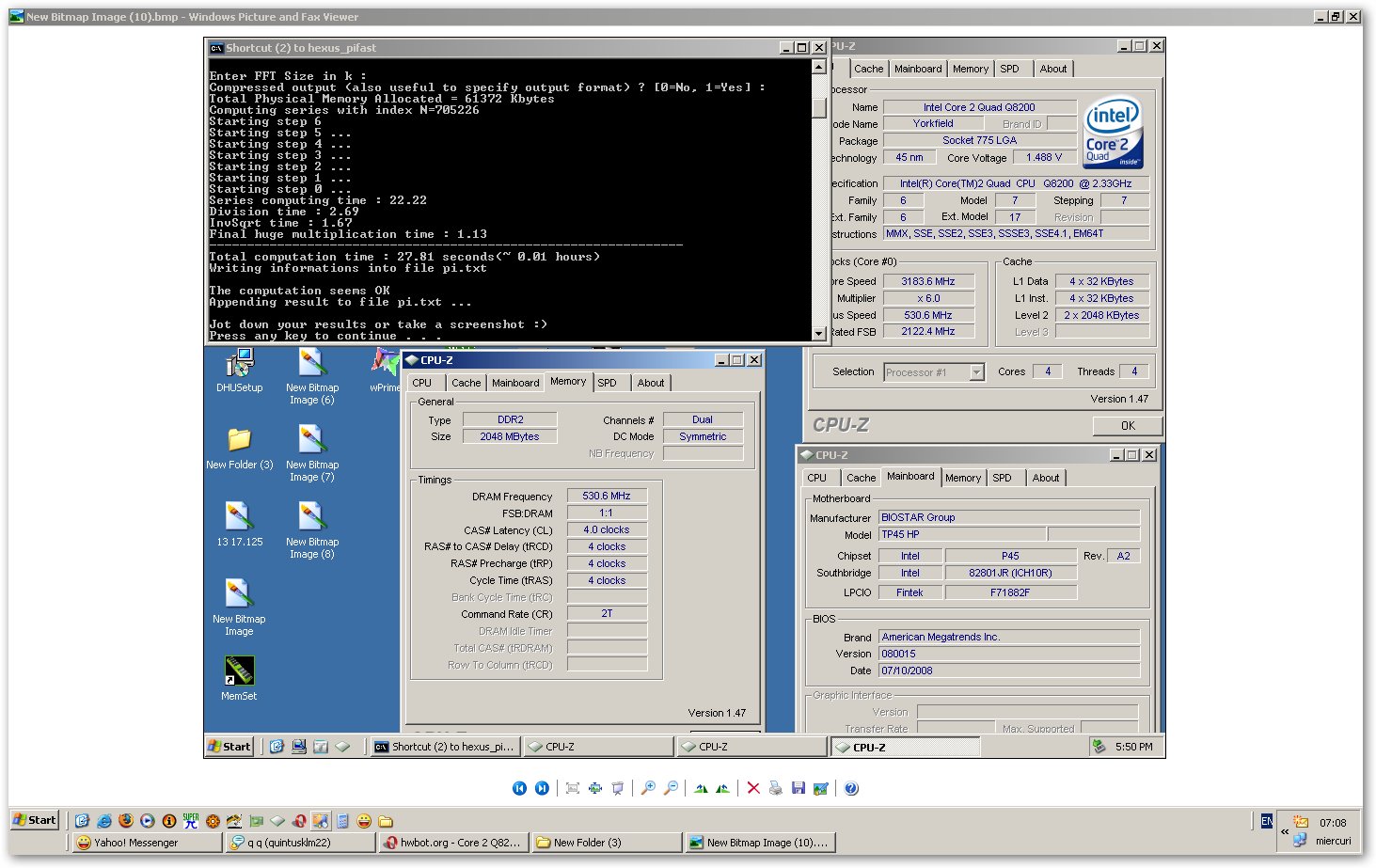Open the folder Quick Launch icon
Image resolution: width=1376 pixels, height=868 pixels.
click(x=386, y=821)
